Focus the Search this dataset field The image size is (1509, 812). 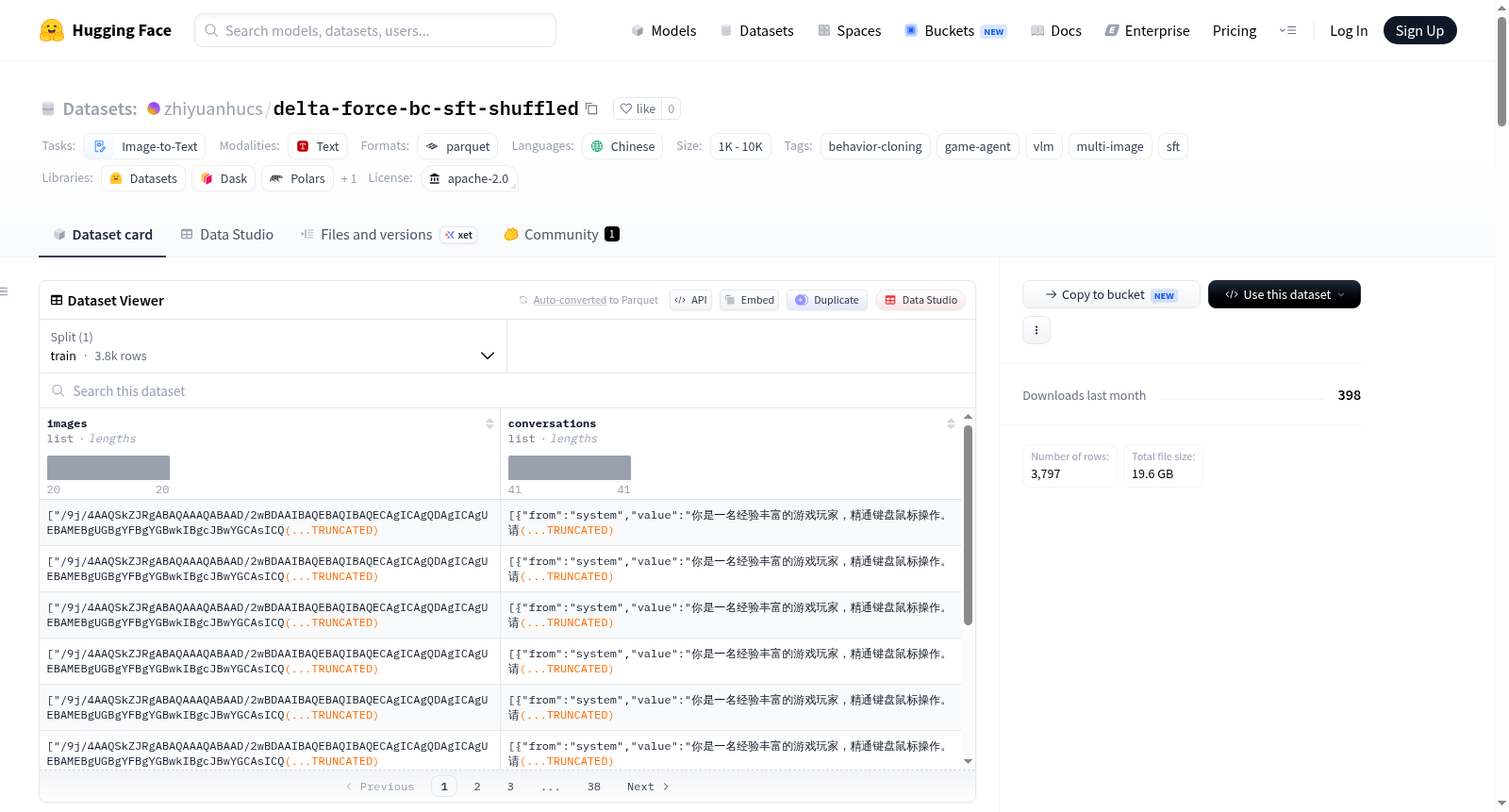507,390
